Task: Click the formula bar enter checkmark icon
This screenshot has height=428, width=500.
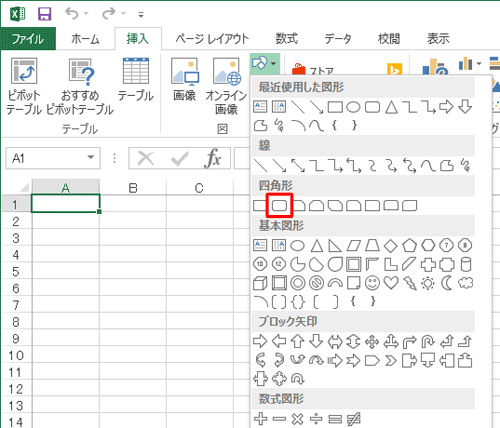Action: pos(179,158)
